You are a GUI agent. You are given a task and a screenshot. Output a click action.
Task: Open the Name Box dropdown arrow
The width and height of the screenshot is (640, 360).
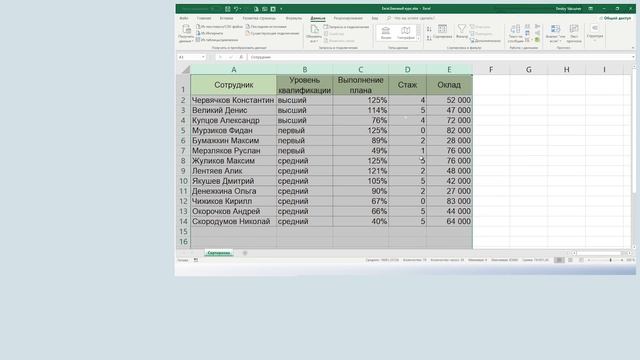point(203,57)
